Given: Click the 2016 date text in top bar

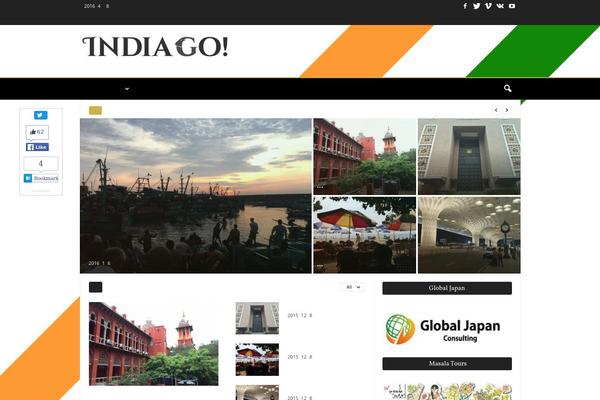Looking at the screenshot, I should (96, 6).
